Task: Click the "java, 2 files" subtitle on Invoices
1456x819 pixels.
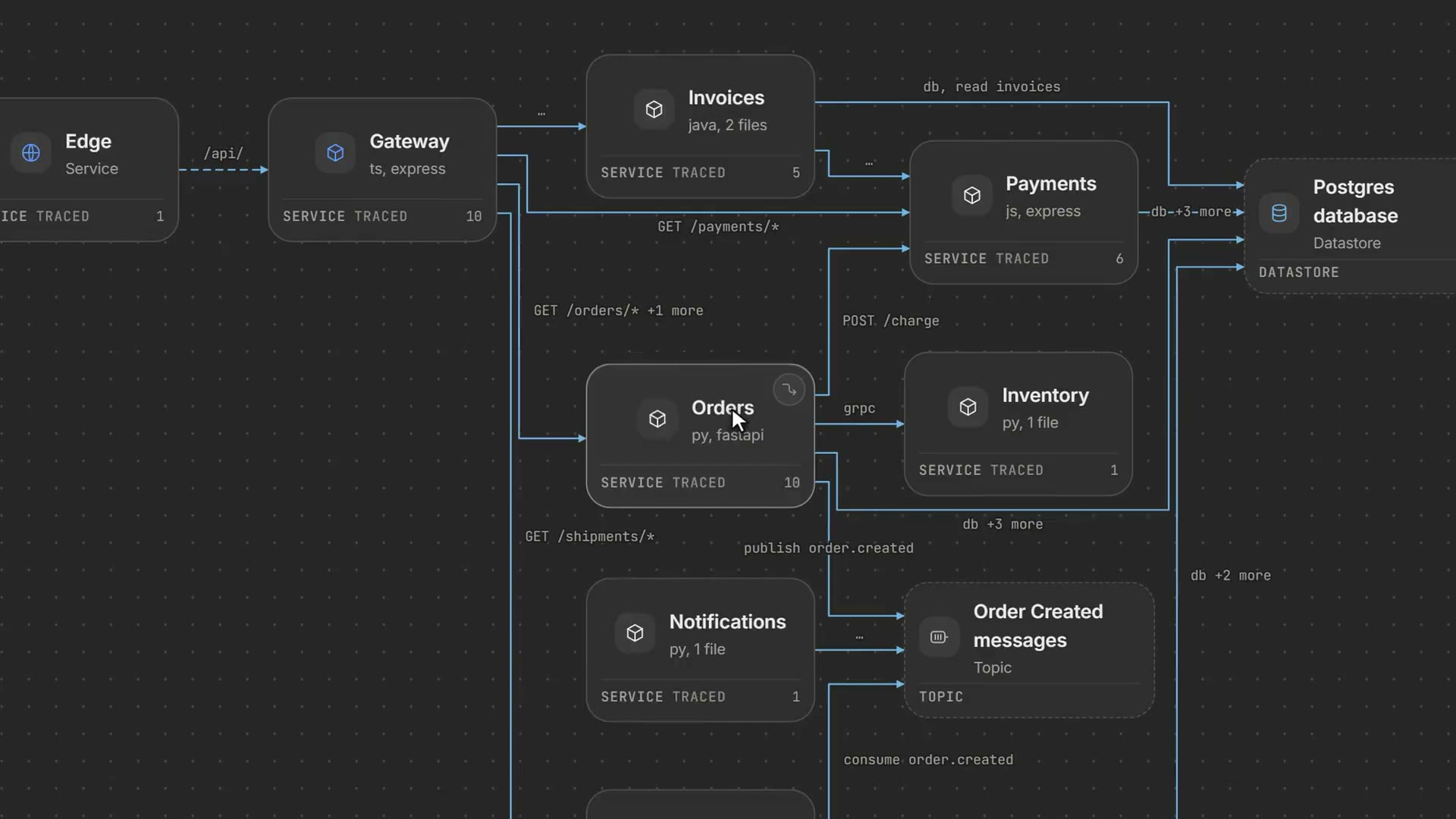Action: (727, 125)
